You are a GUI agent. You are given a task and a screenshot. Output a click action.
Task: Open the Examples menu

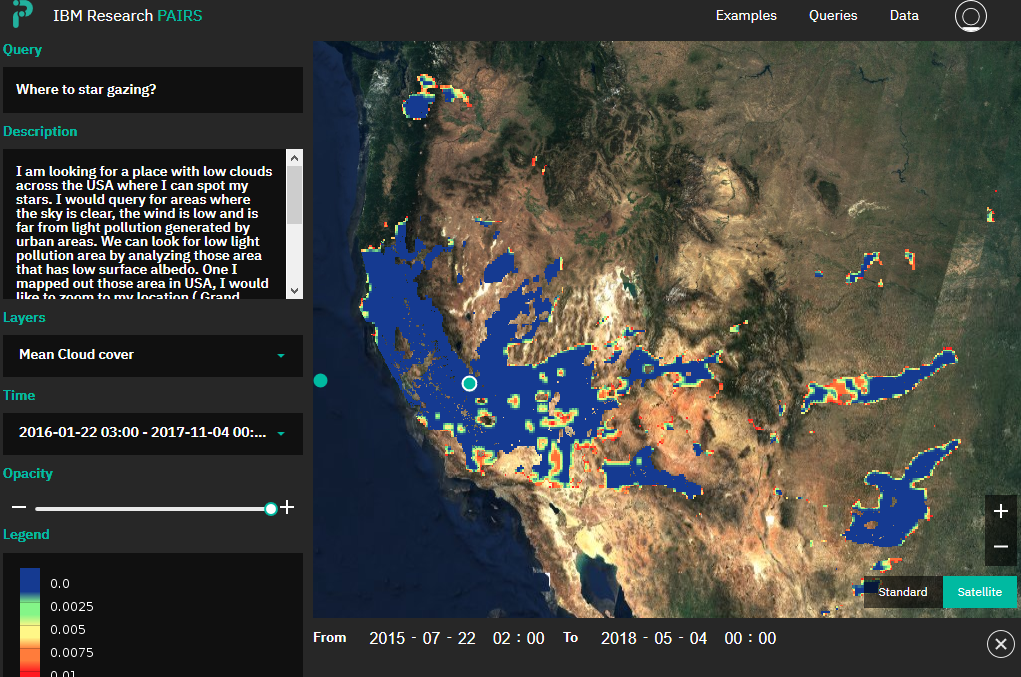coord(746,16)
